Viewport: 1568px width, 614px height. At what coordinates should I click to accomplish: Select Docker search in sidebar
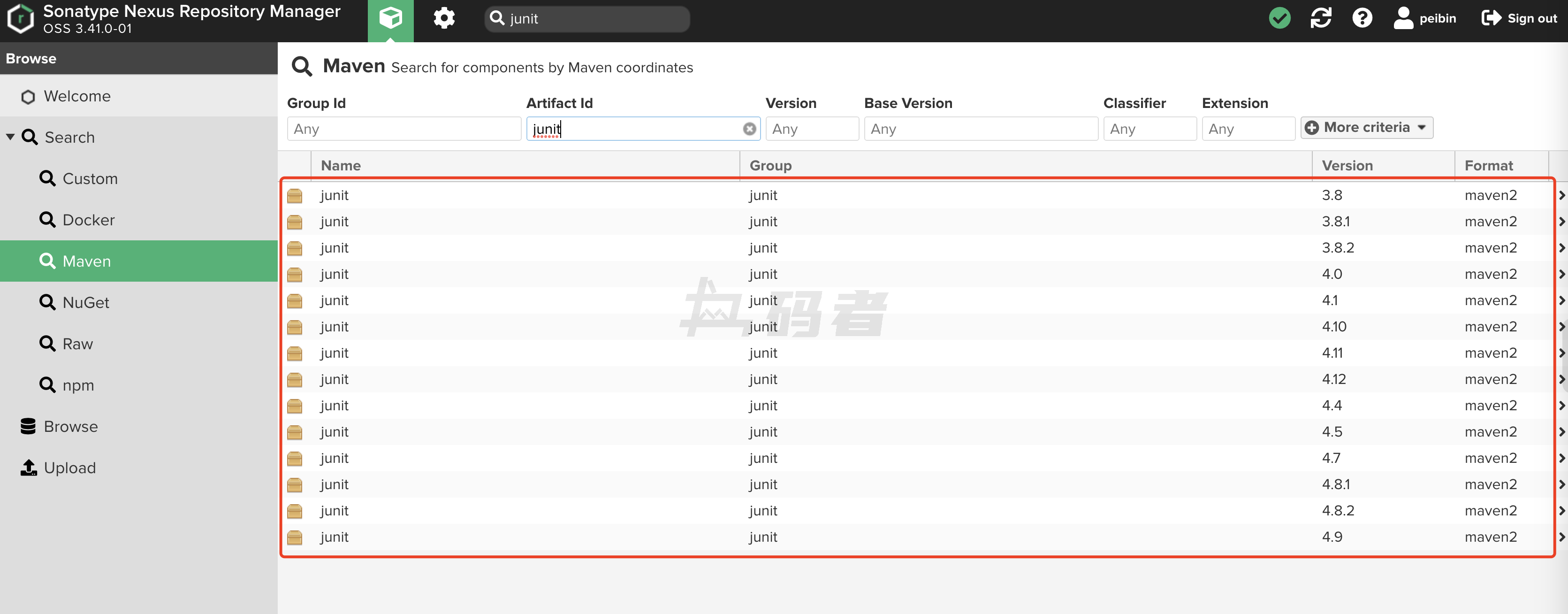88,220
